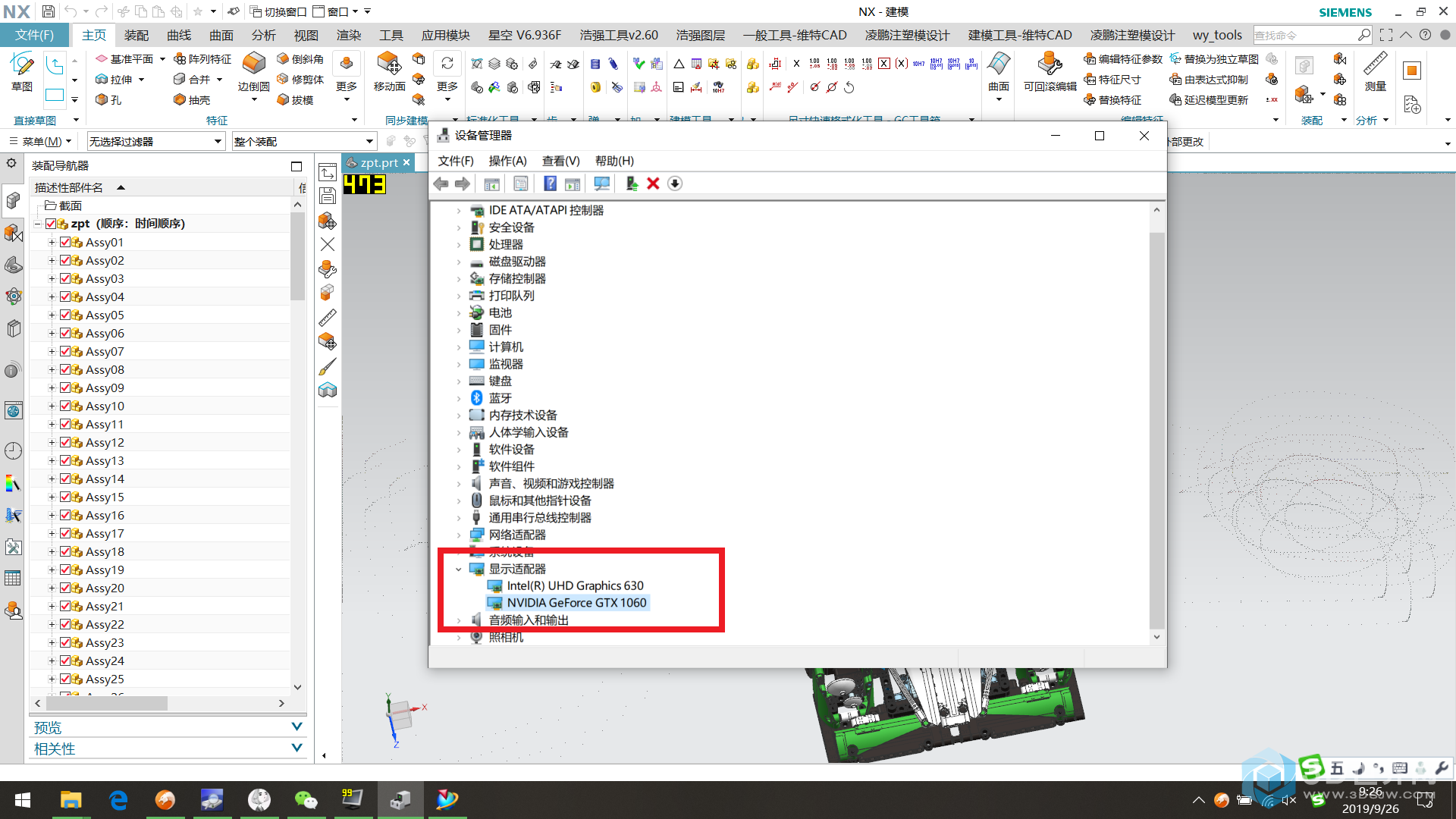
Task: Expand the 处理器 category
Action: [x=458, y=245]
